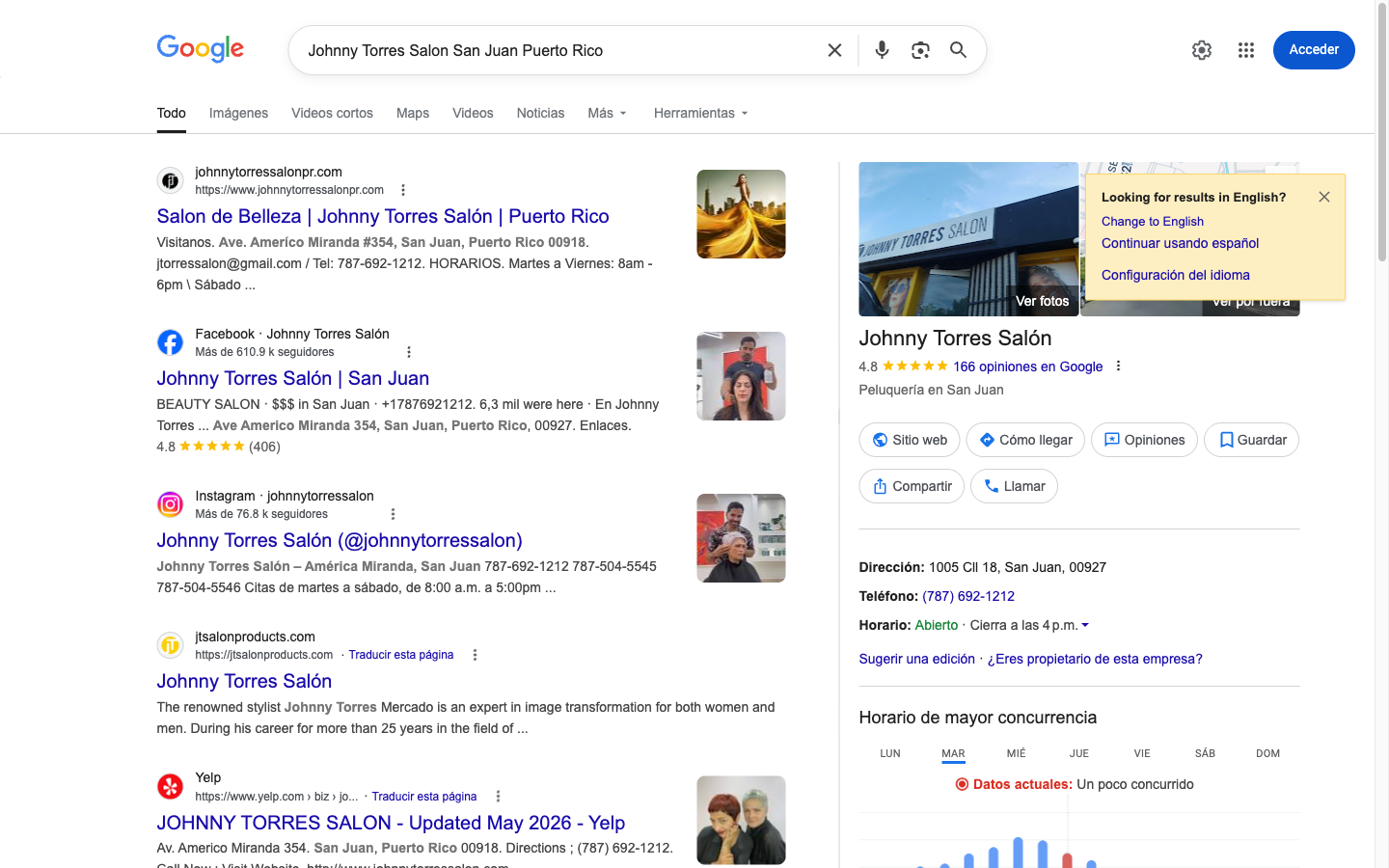Open more options for johnnytorressalonpr.com result
Image resolution: width=1389 pixels, height=868 pixels.
click(x=403, y=190)
